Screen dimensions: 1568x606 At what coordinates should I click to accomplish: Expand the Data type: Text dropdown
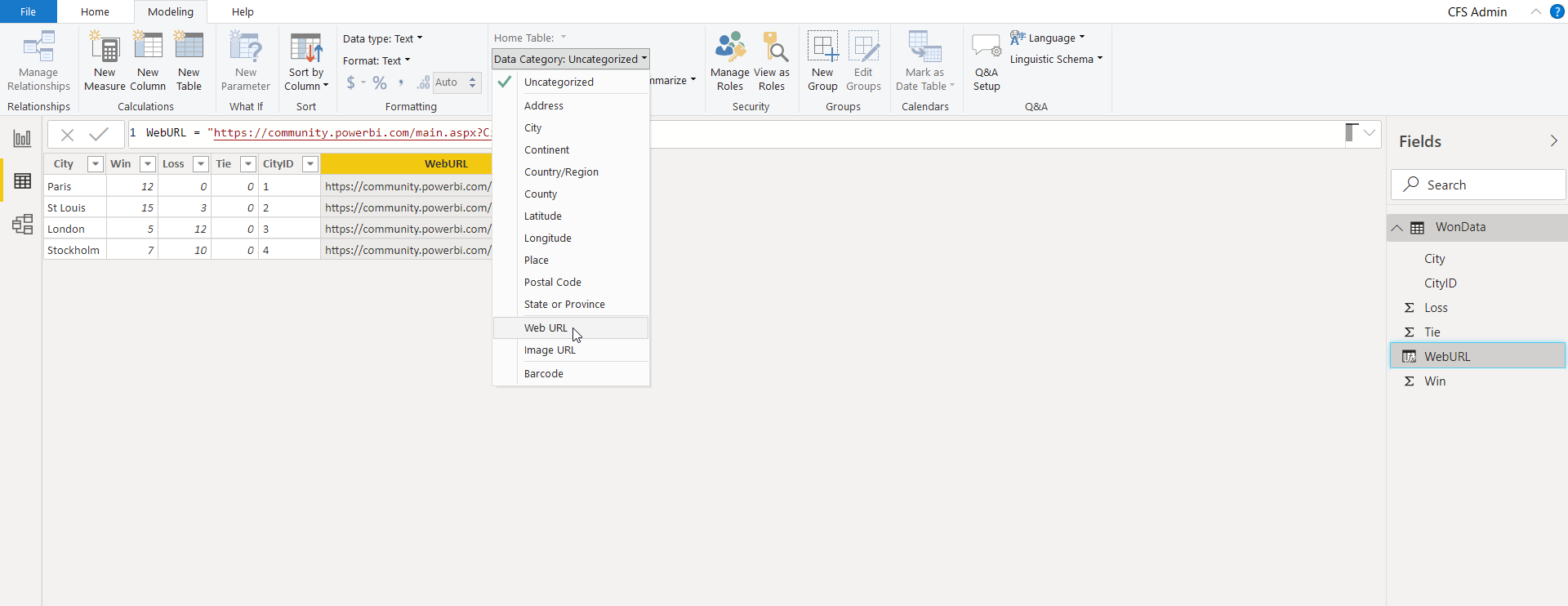383,38
